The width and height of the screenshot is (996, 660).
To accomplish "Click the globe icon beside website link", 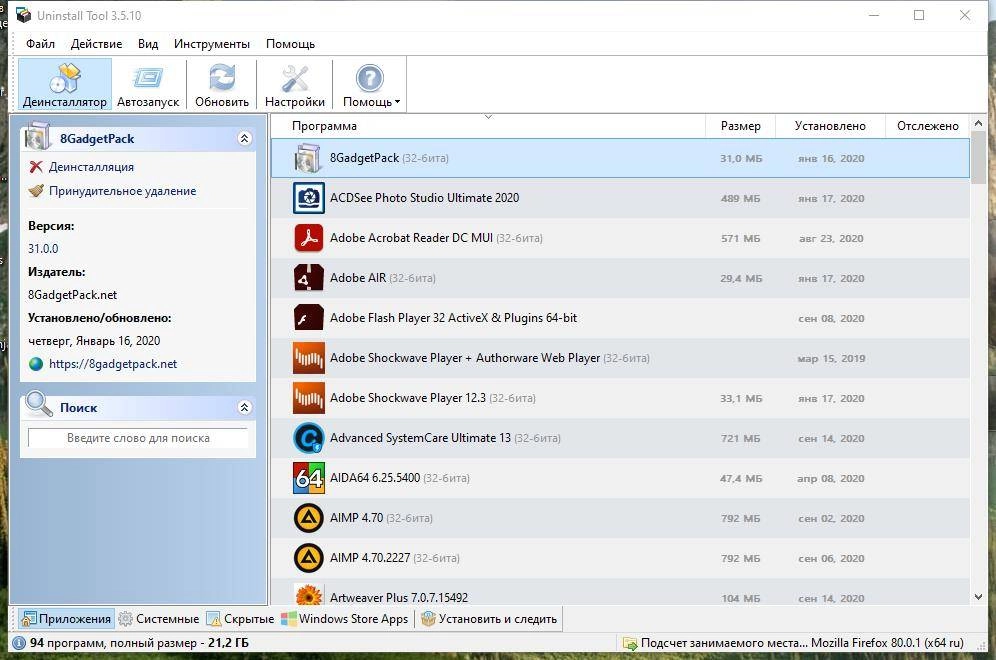I will (36, 364).
